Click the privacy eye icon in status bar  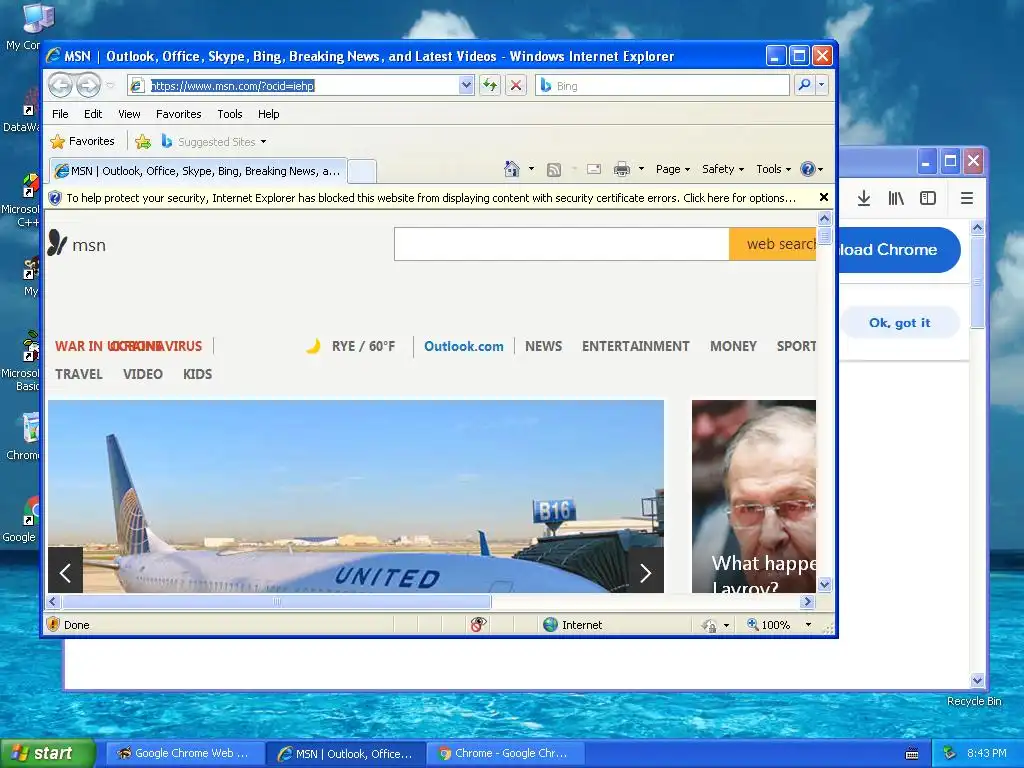pos(479,624)
